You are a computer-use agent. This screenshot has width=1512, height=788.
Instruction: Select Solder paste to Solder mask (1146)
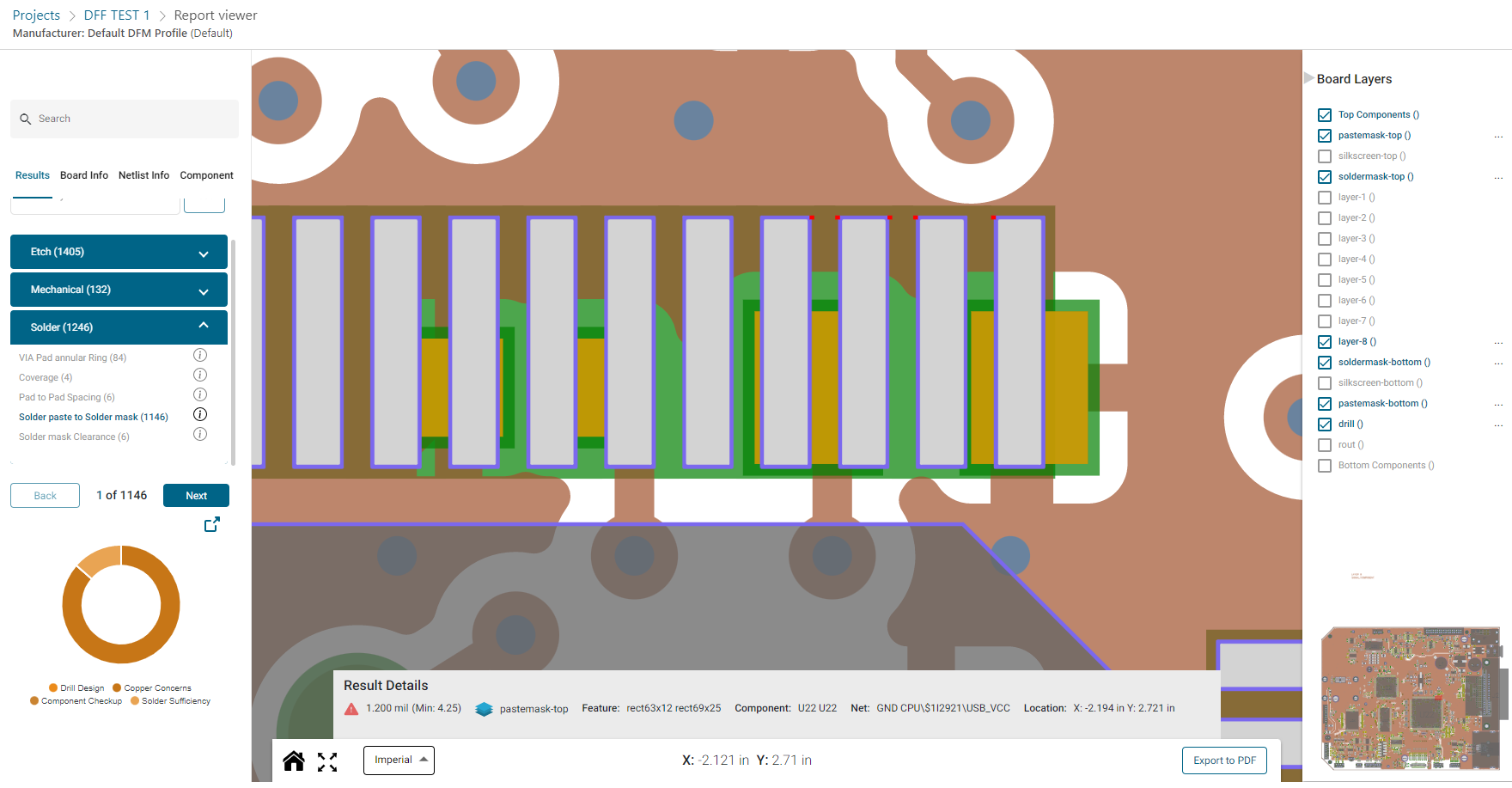[94, 417]
